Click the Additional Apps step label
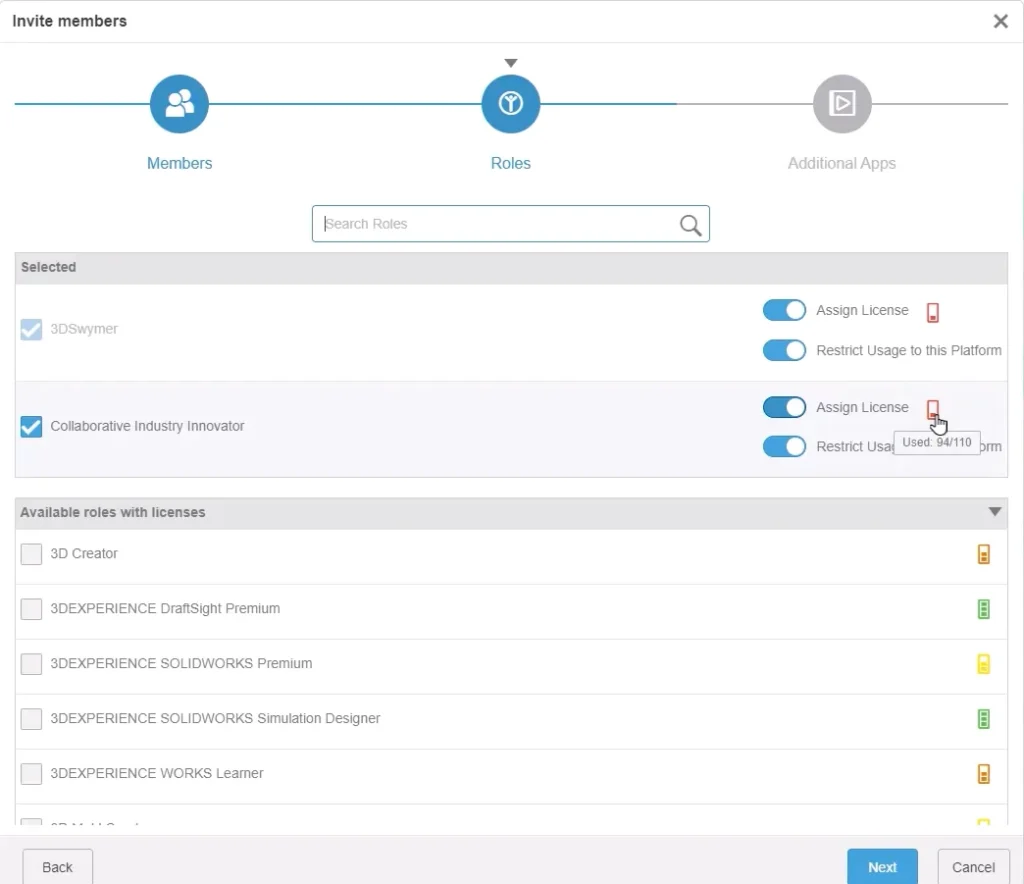The height and width of the screenshot is (884, 1024). 842,163
